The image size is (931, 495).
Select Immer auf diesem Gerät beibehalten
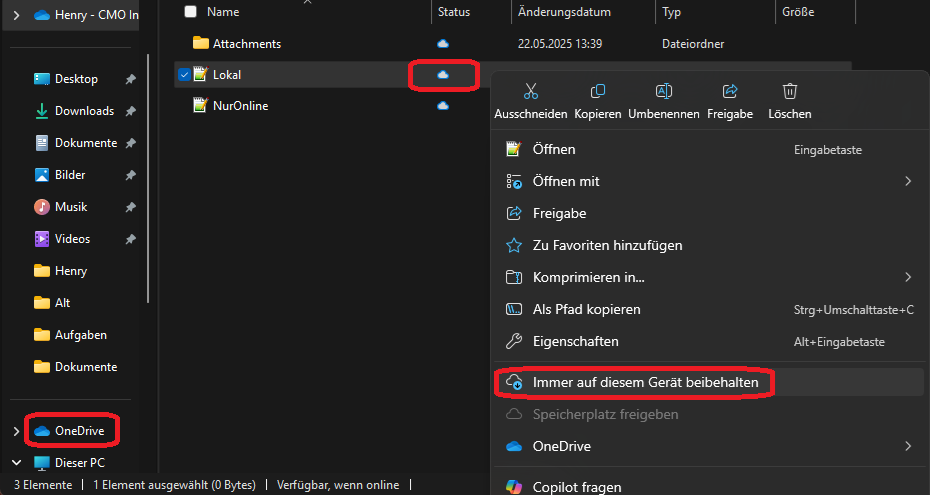coord(709,382)
